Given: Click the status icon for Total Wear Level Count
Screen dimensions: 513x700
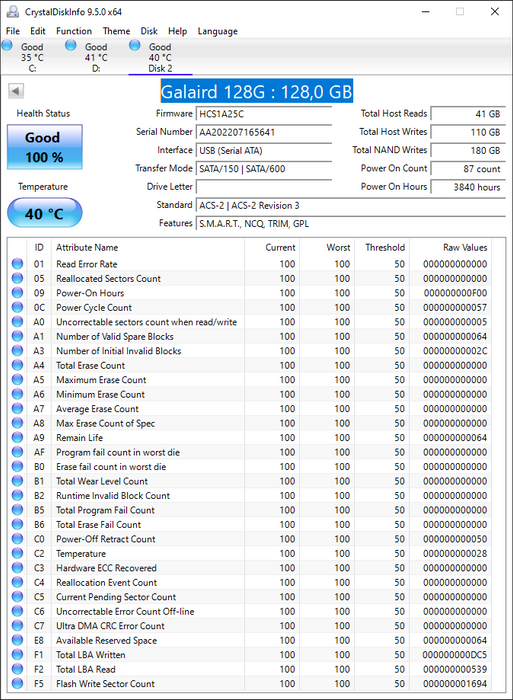Looking at the screenshot, I should click(x=17, y=481).
